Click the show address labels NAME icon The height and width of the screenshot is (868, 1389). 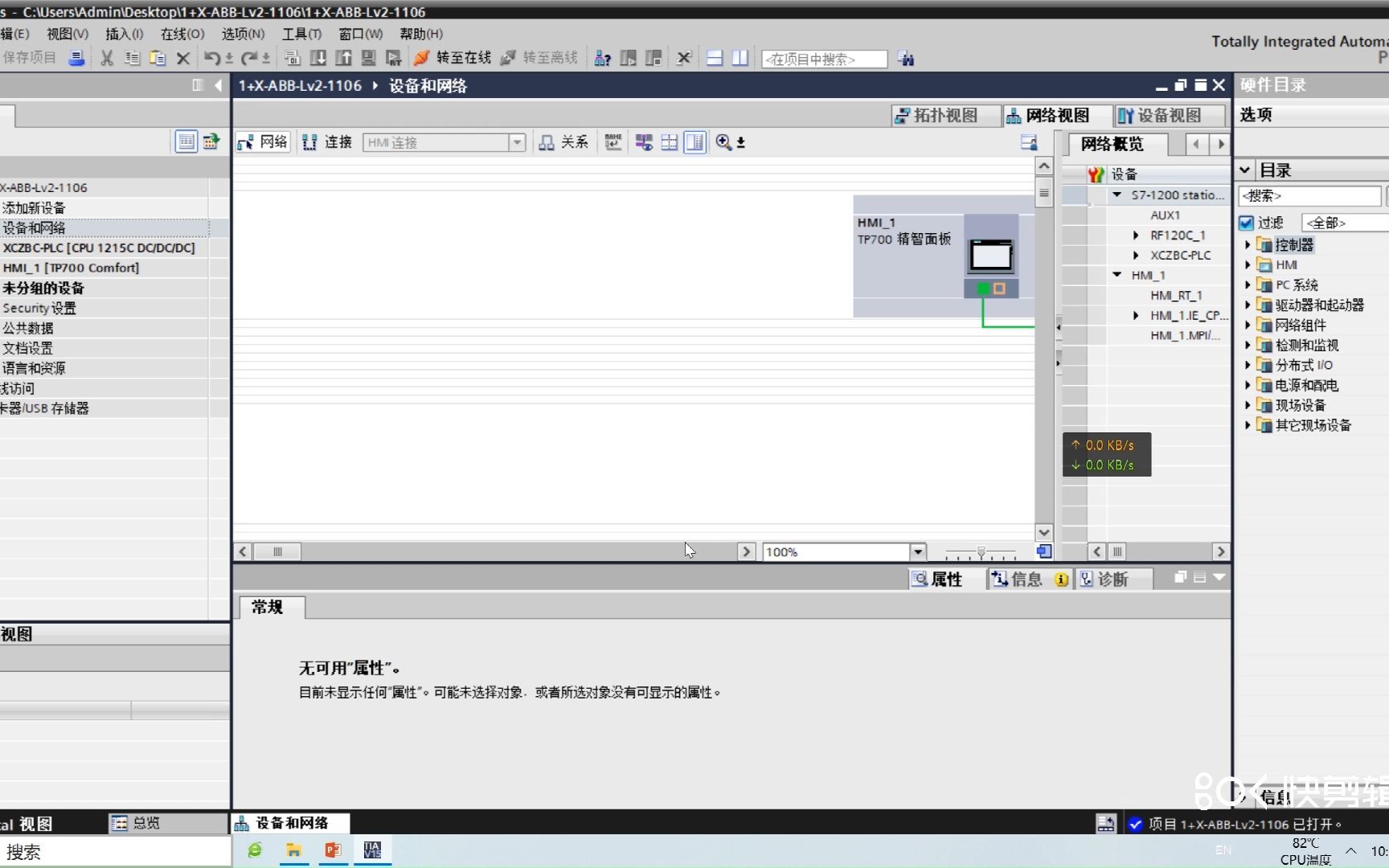[x=613, y=142]
